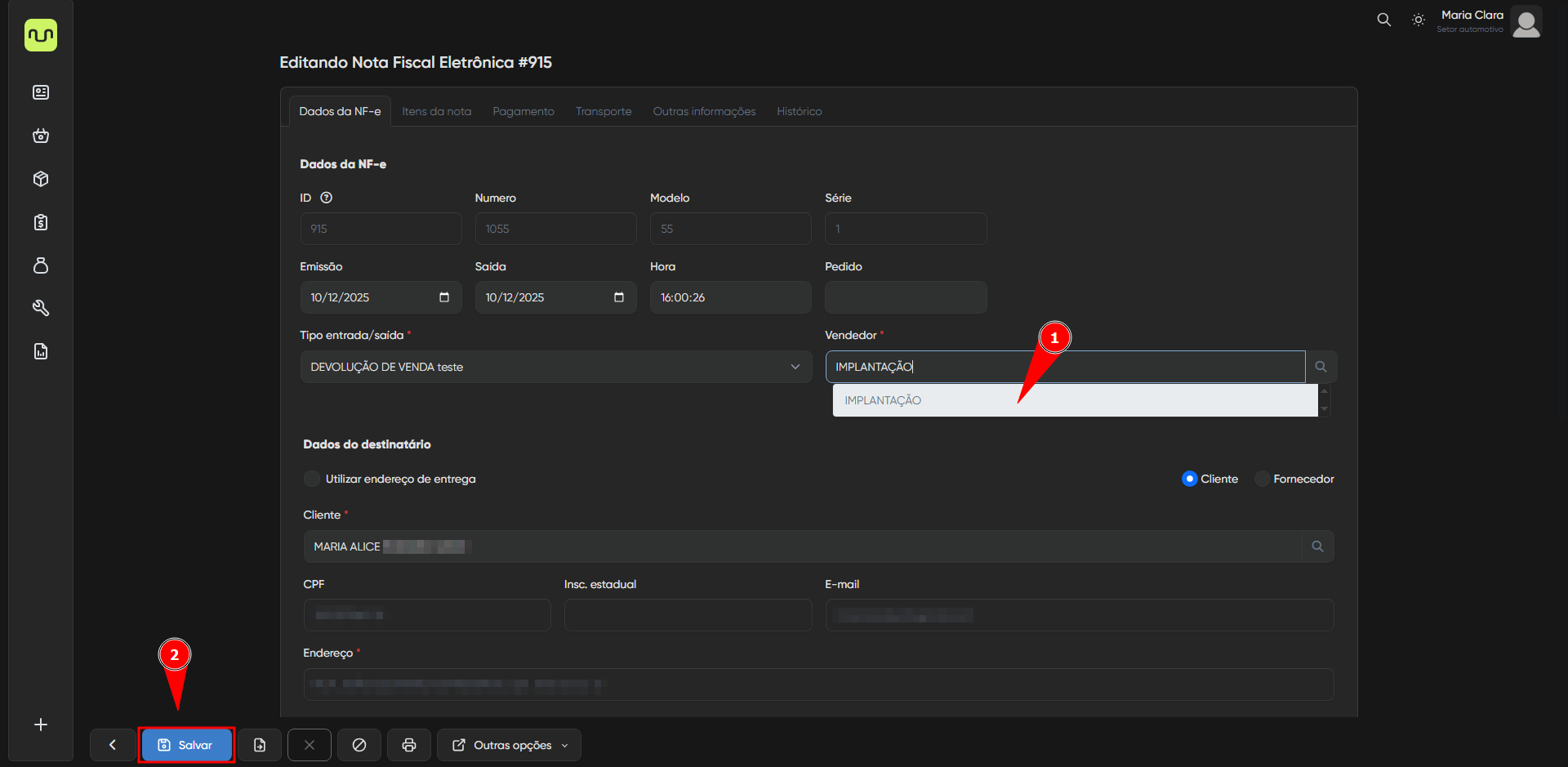Enable Utilizar endereço de entrega

click(312, 479)
